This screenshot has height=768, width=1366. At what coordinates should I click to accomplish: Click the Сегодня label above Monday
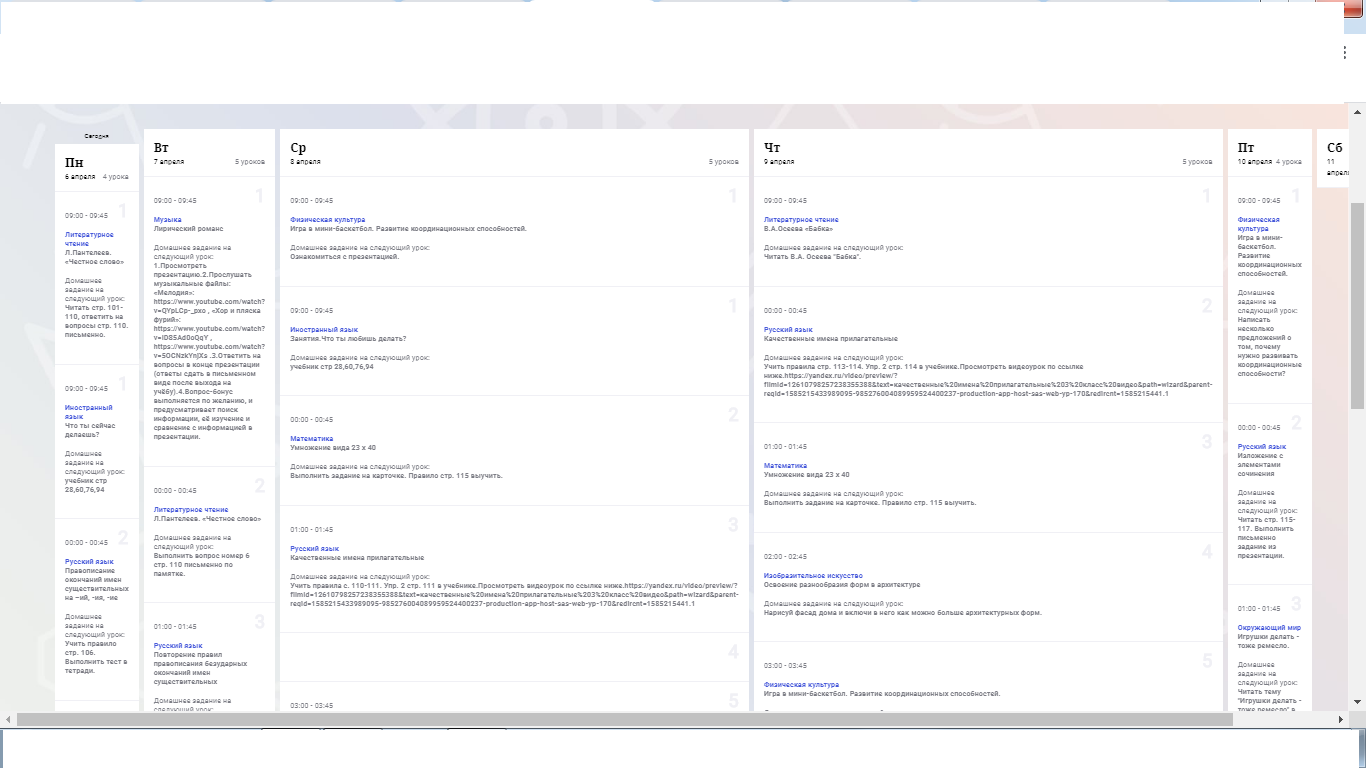click(96, 136)
